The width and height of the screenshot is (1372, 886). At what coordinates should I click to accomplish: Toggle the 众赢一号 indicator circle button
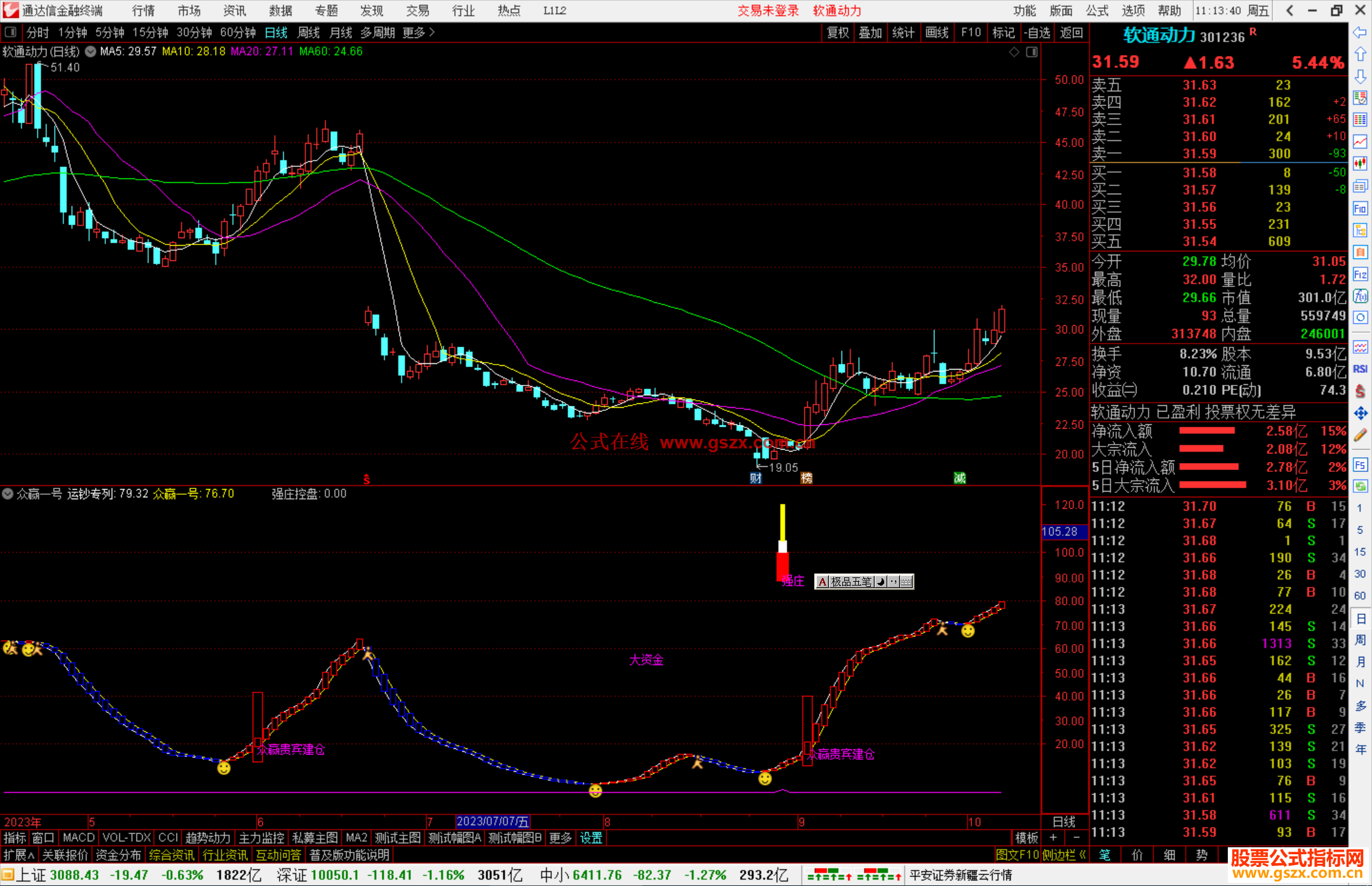click(x=8, y=493)
